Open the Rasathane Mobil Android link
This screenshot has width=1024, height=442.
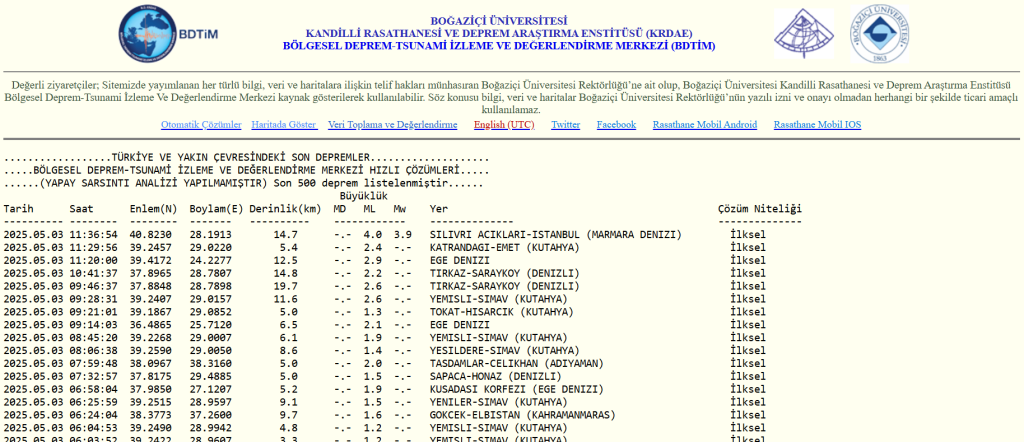tap(705, 125)
